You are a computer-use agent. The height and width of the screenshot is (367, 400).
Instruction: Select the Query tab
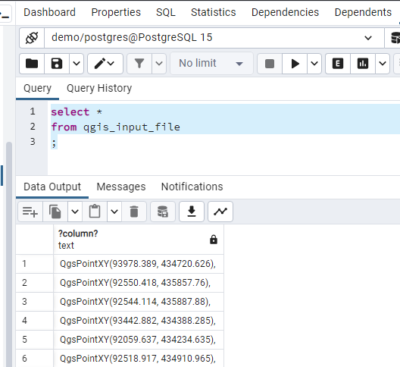(37, 88)
